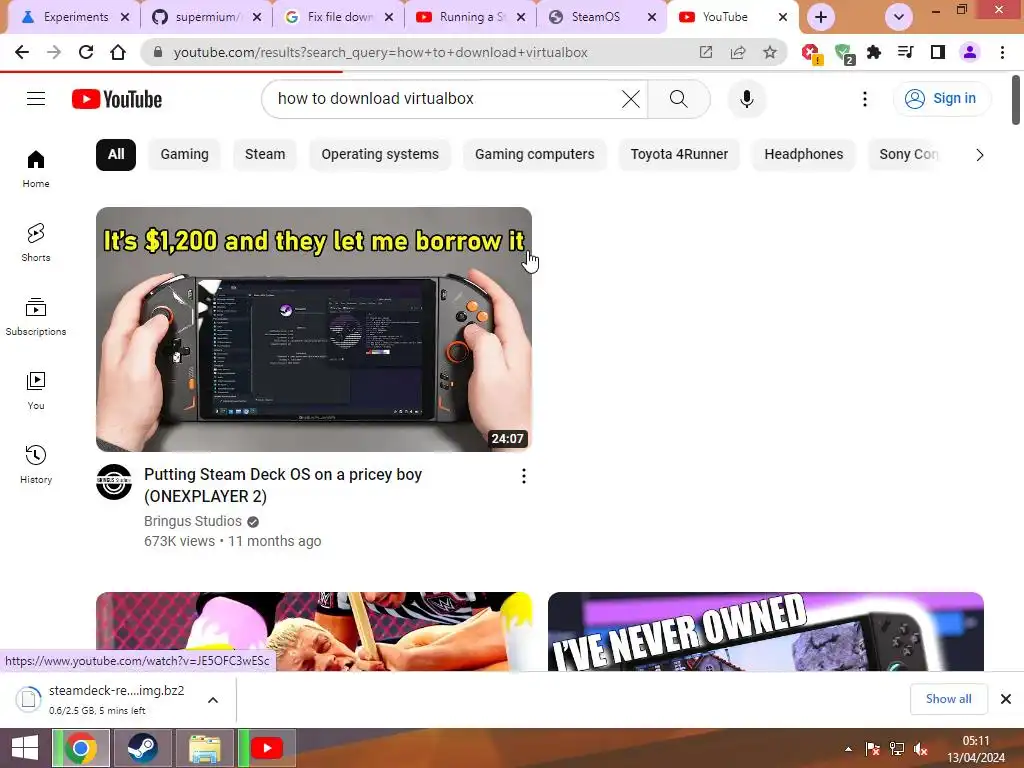Toggle the browser side panel
This screenshot has height=768, width=1024.
(938, 52)
